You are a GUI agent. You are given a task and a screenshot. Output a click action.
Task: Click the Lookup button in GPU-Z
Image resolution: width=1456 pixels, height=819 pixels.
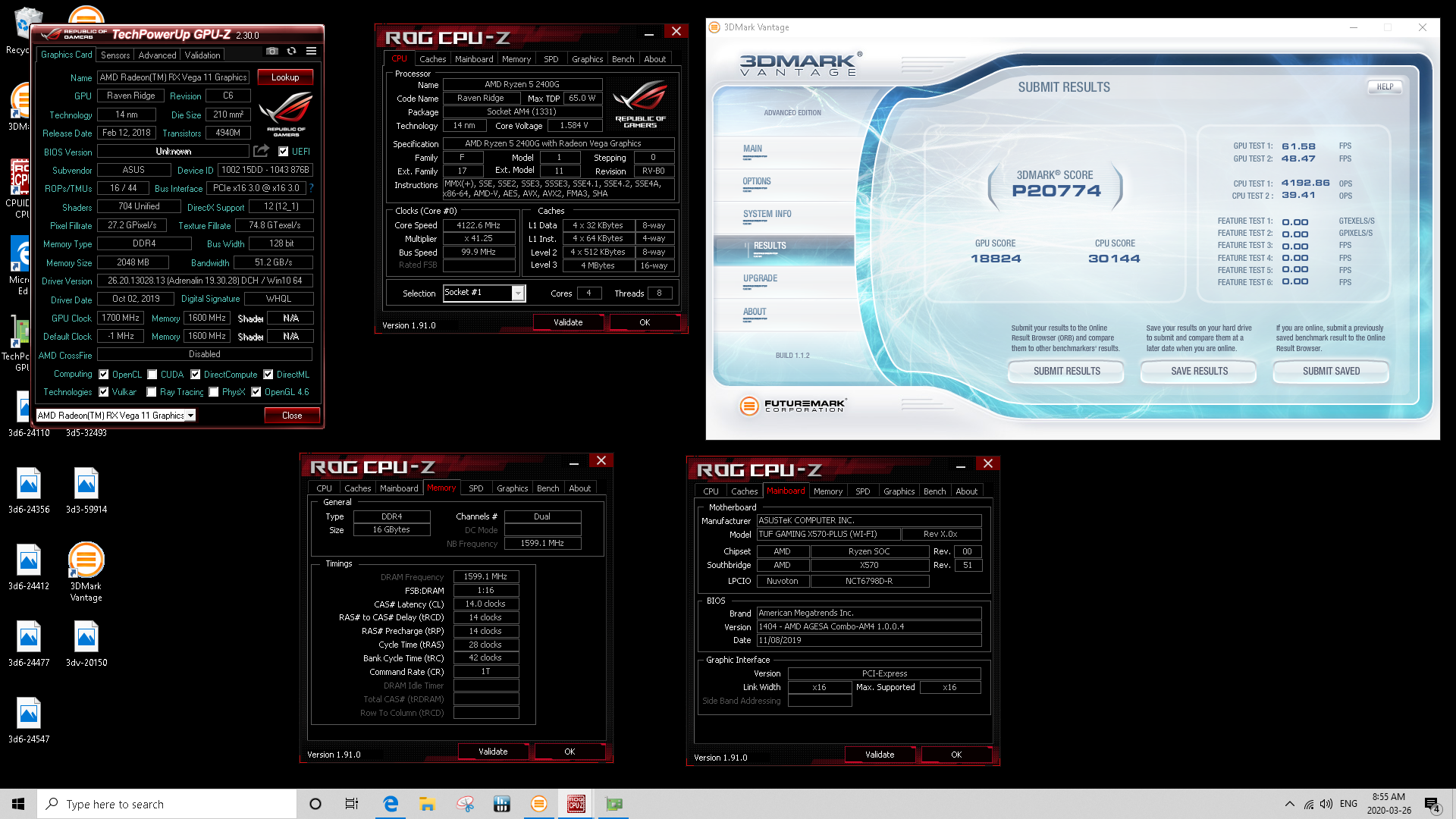point(285,77)
